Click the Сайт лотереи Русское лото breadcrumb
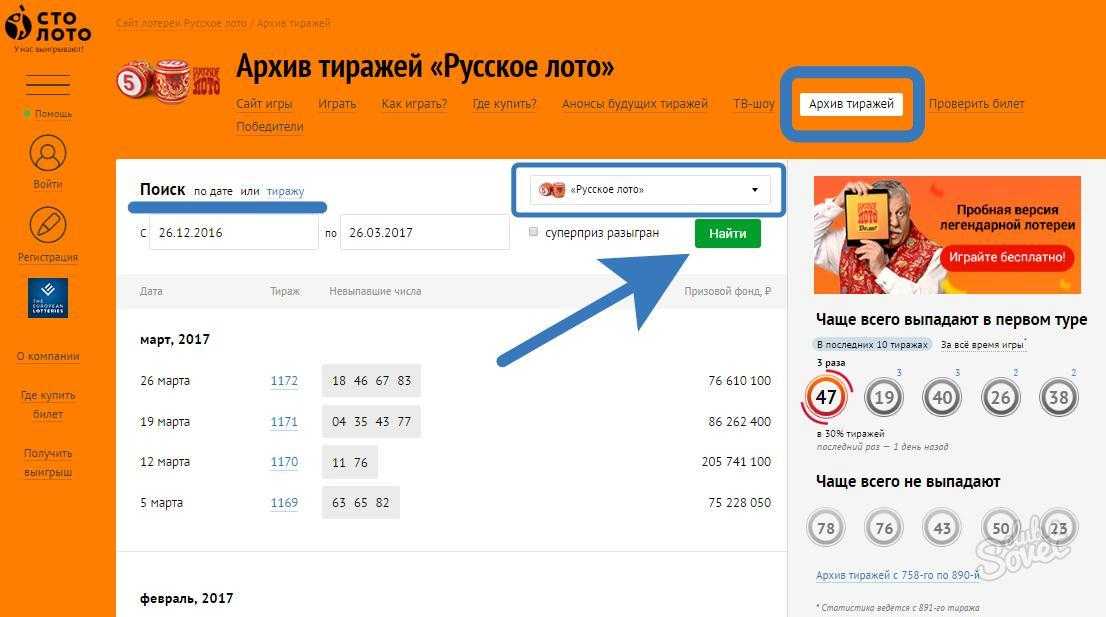The height and width of the screenshot is (617, 1106). [181, 23]
